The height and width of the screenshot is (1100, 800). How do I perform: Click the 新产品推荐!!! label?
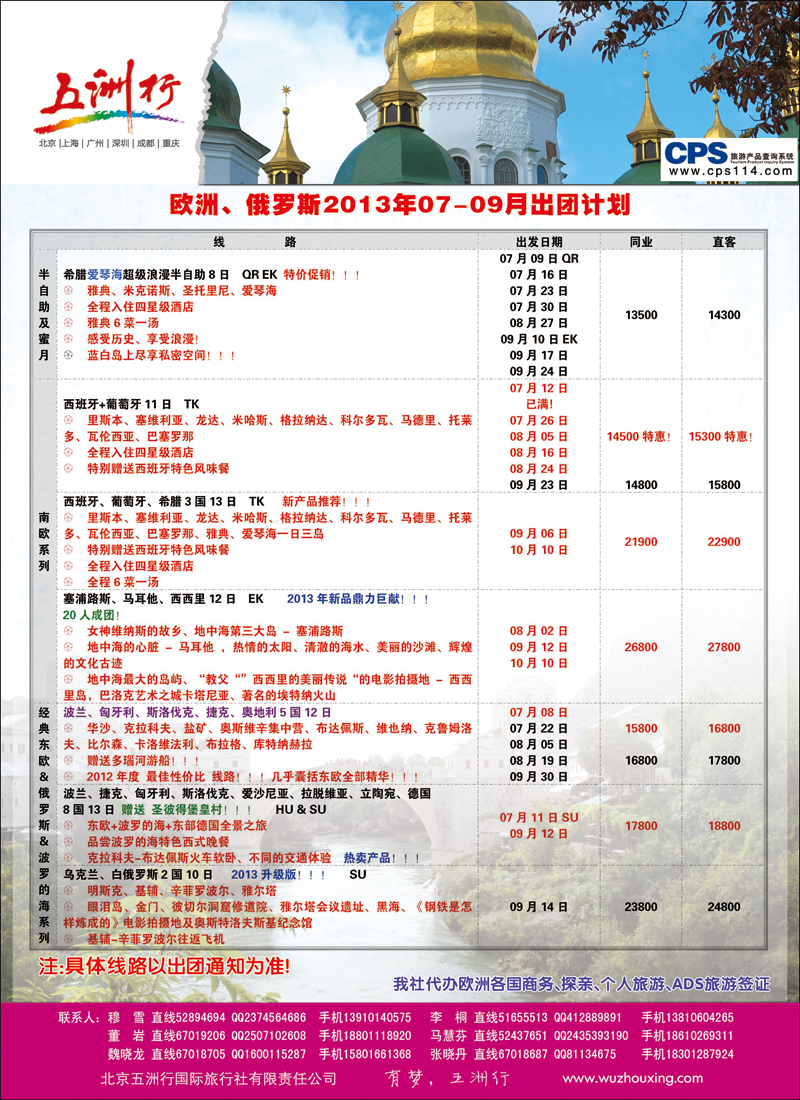[326, 502]
